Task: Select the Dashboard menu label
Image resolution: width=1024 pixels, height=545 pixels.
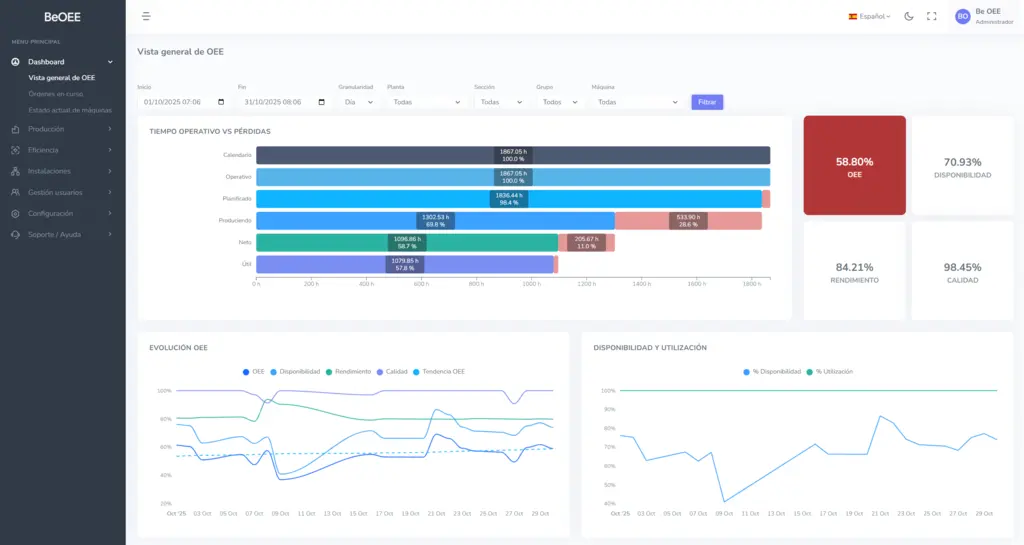Action: click(x=46, y=62)
